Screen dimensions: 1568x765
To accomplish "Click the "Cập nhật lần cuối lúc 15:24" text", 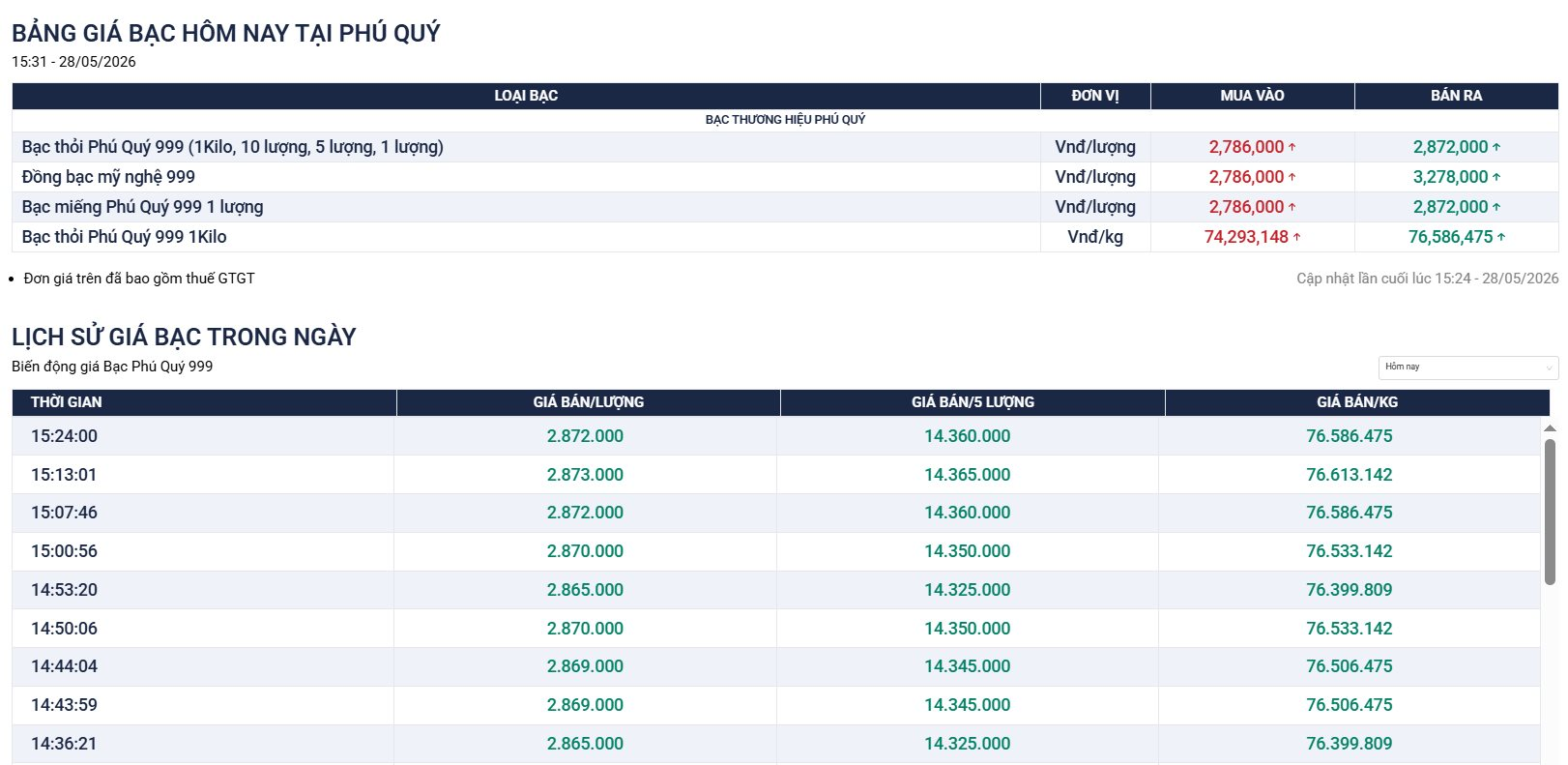I will tap(1427, 279).
